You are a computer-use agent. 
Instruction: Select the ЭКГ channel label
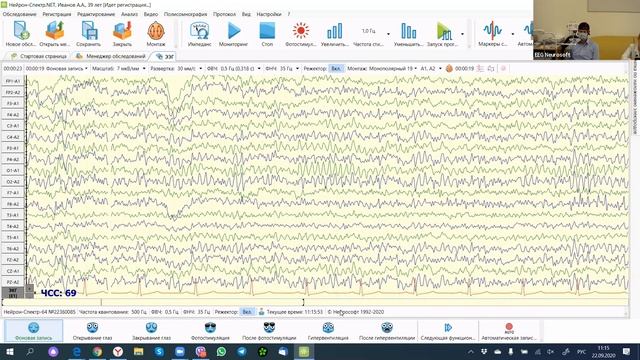[x=13, y=292]
